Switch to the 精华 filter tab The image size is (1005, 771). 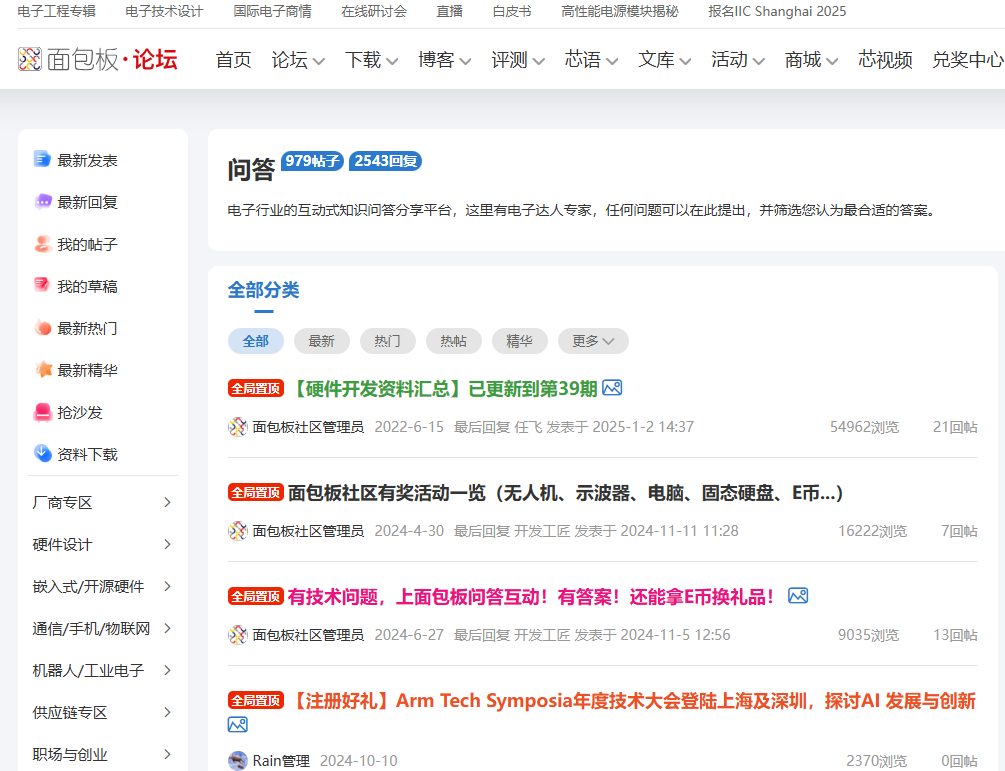[519, 341]
